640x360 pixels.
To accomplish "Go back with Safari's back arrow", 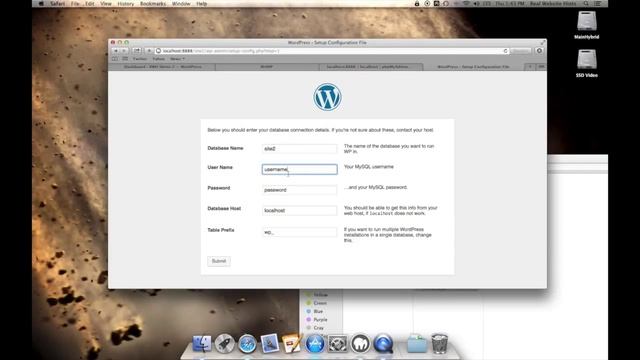I will pyautogui.click(x=116, y=51).
